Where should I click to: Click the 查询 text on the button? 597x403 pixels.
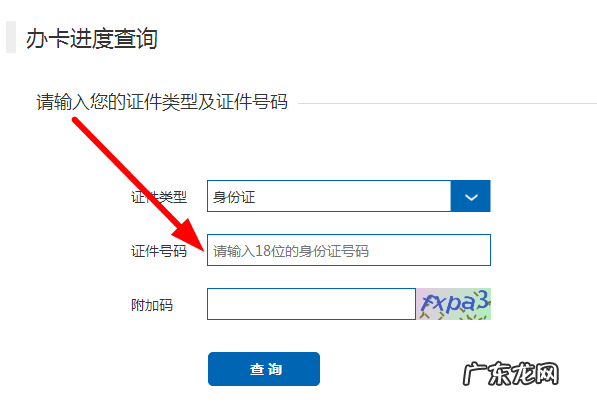(x=266, y=369)
